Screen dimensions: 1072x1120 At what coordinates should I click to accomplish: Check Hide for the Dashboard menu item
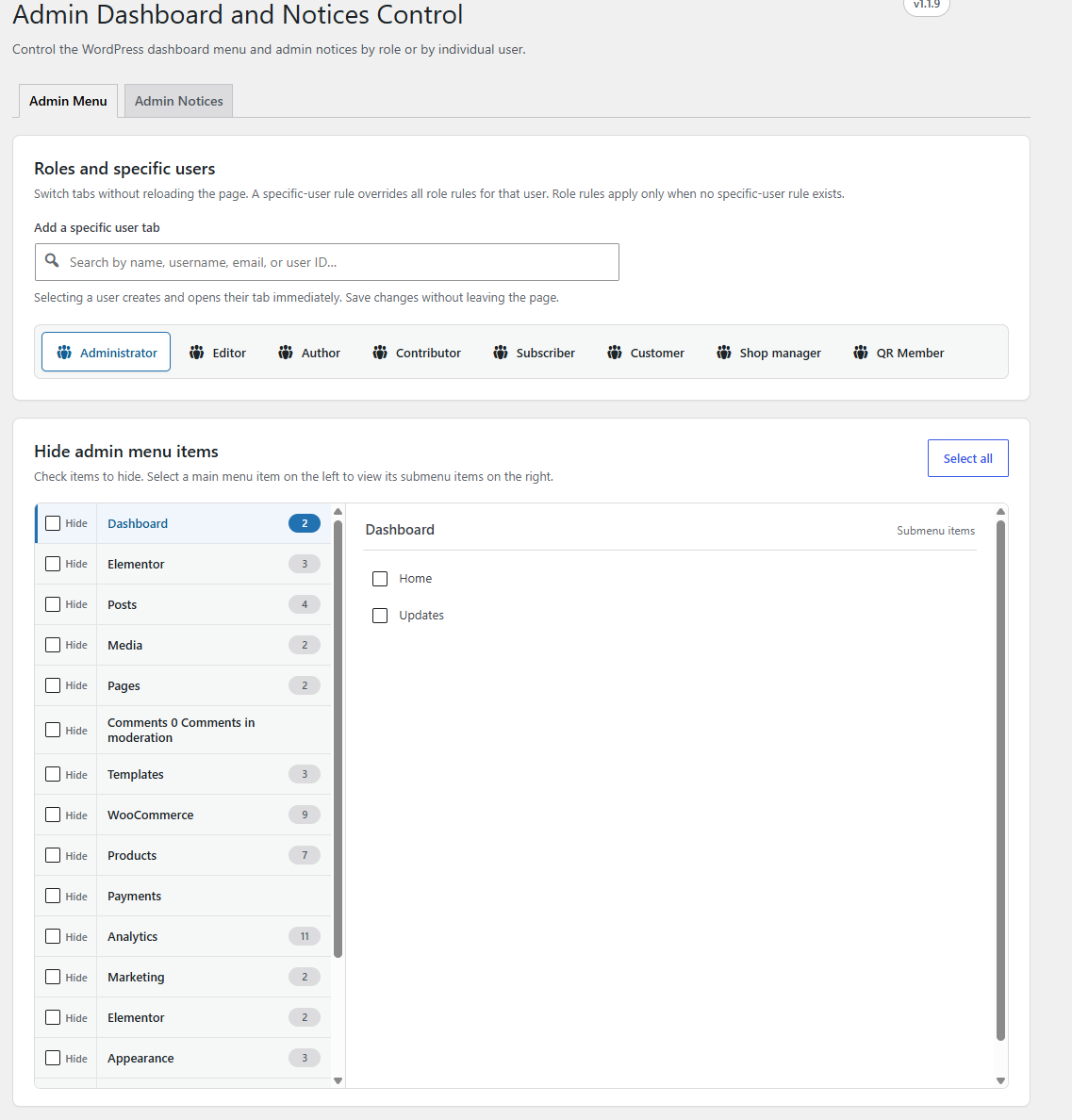click(x=53, y=523)
